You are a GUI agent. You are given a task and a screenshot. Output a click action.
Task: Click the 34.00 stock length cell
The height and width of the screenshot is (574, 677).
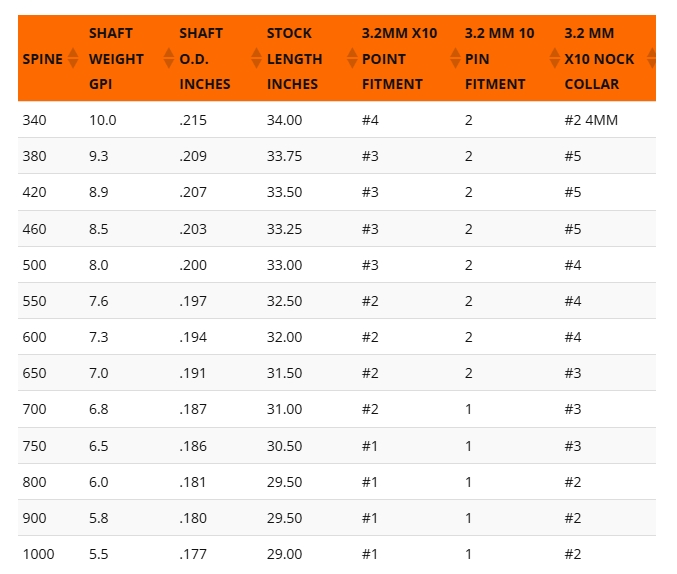pos(284,120)
